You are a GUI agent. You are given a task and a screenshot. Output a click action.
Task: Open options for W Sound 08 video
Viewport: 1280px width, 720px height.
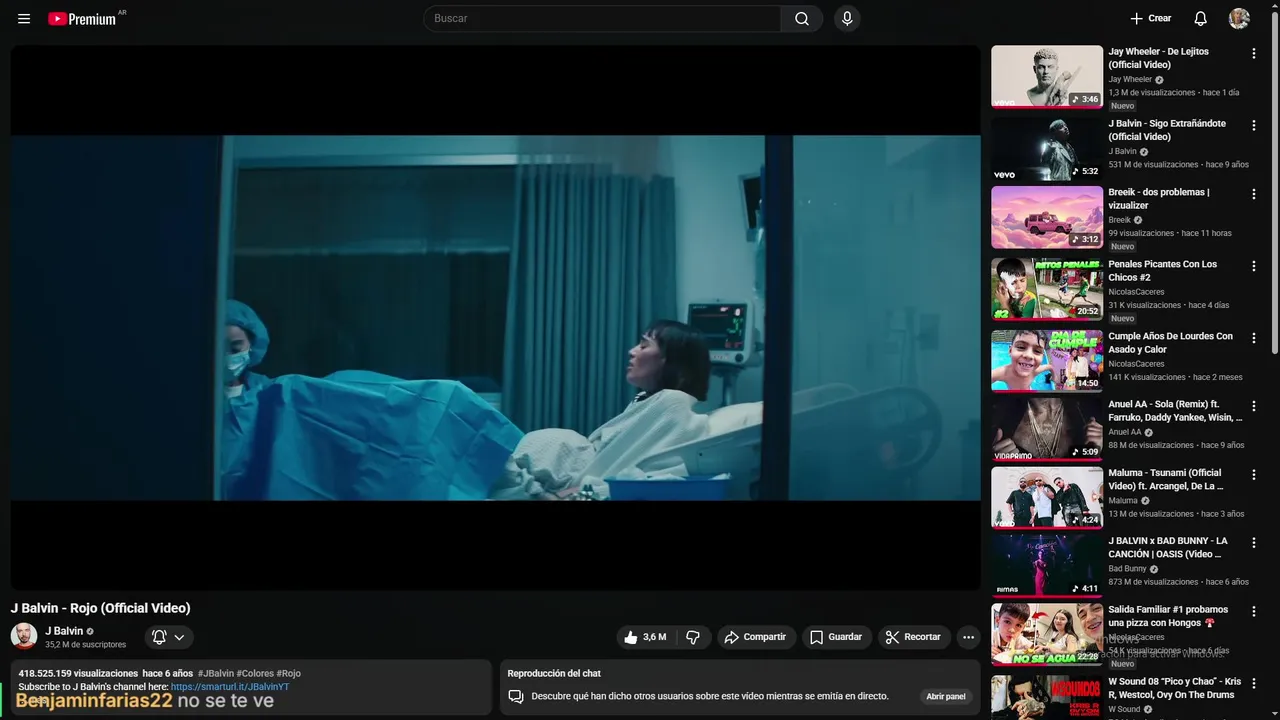(x=1254, y=683)
